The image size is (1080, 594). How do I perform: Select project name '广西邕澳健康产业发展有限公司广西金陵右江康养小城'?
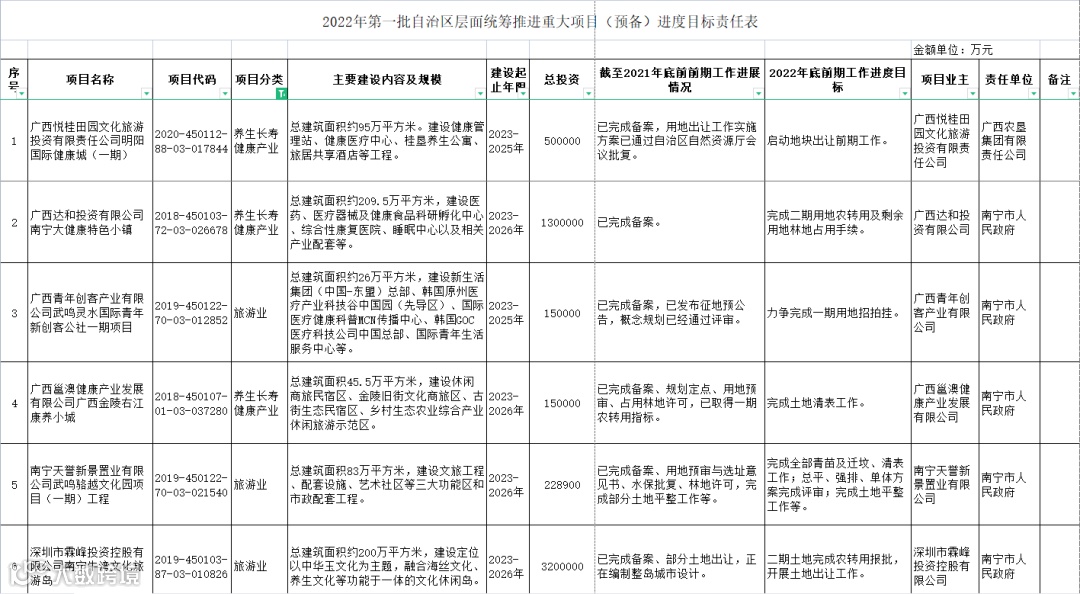[x=90, y=402]
